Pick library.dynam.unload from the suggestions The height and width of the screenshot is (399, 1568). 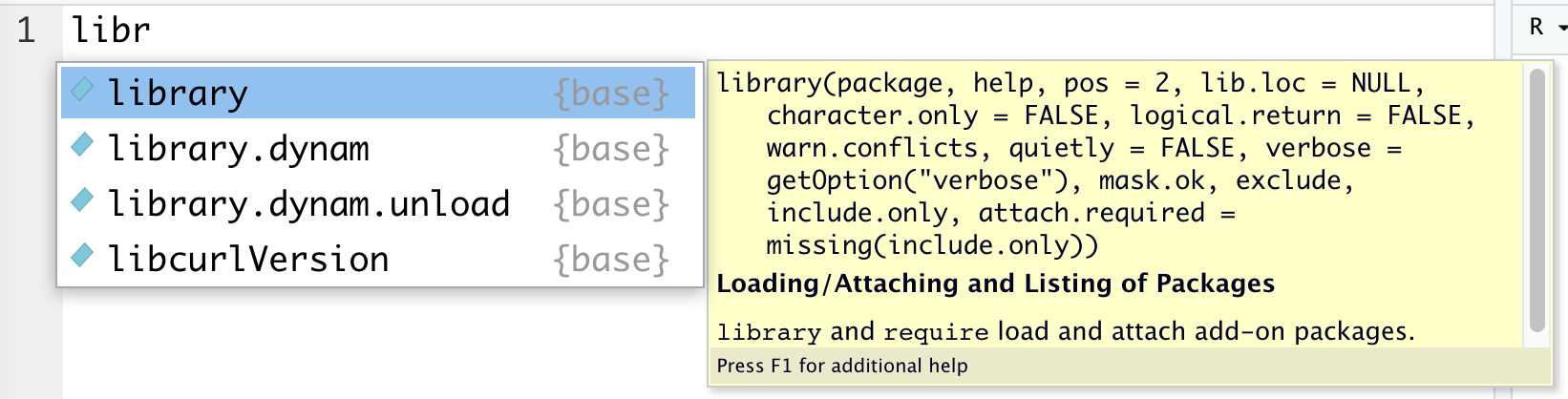pos(378,203)
